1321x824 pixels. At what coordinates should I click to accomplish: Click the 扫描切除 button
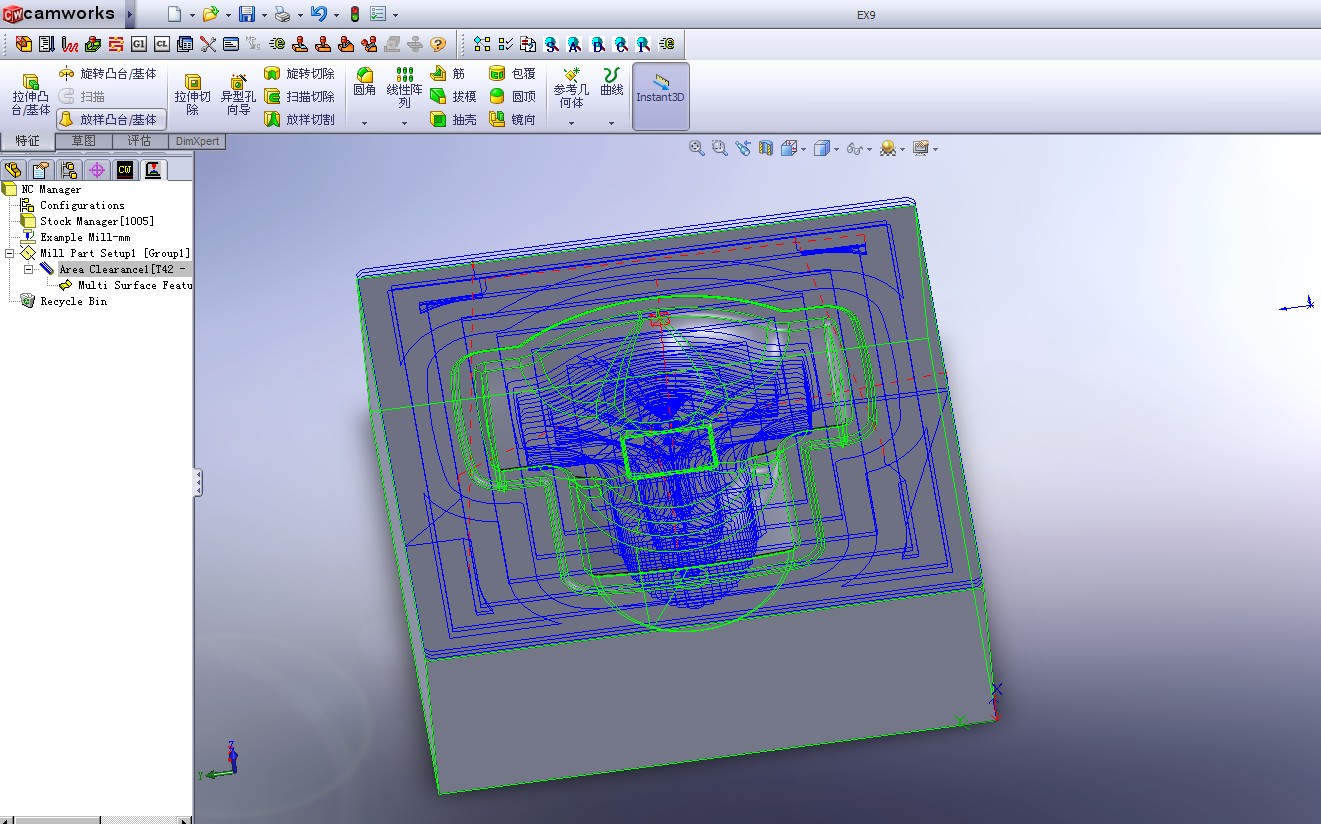tap(300, 97)
